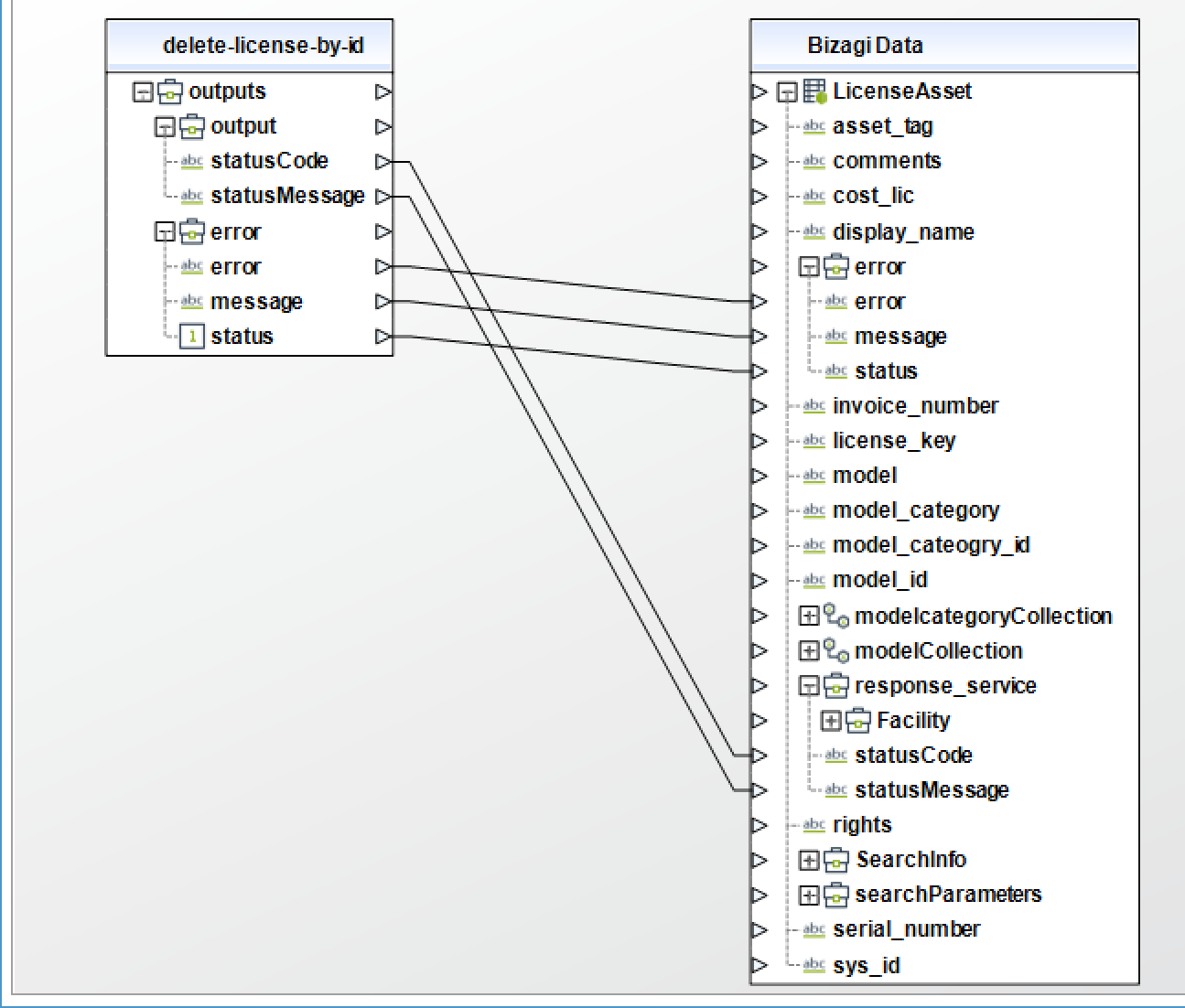Click the abc icon beside license_key
Screen dimensions: 1185x1008
813,442
